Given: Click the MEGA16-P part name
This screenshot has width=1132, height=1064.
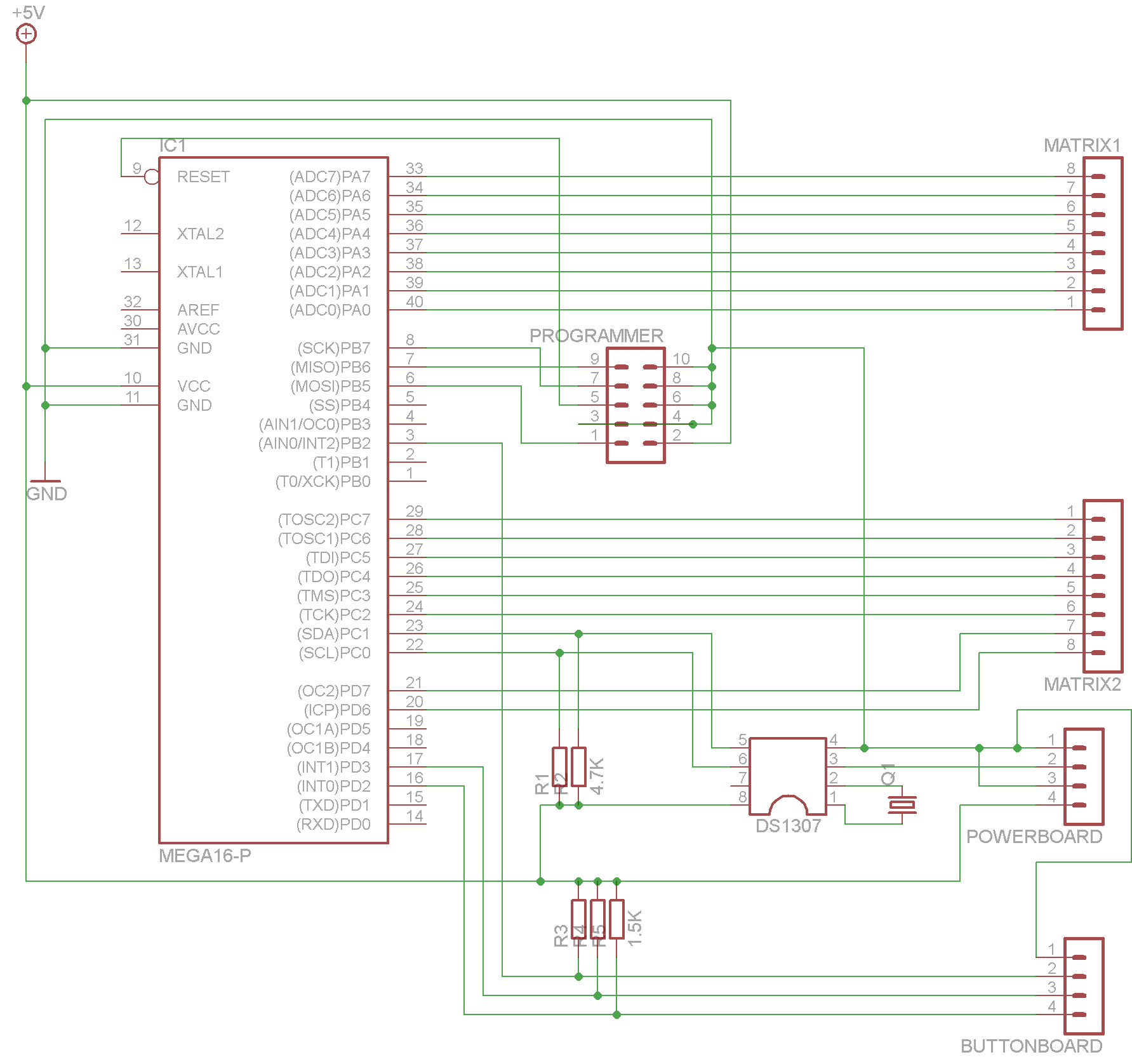Looking at the screenshot, I should [x=205, y=856].
